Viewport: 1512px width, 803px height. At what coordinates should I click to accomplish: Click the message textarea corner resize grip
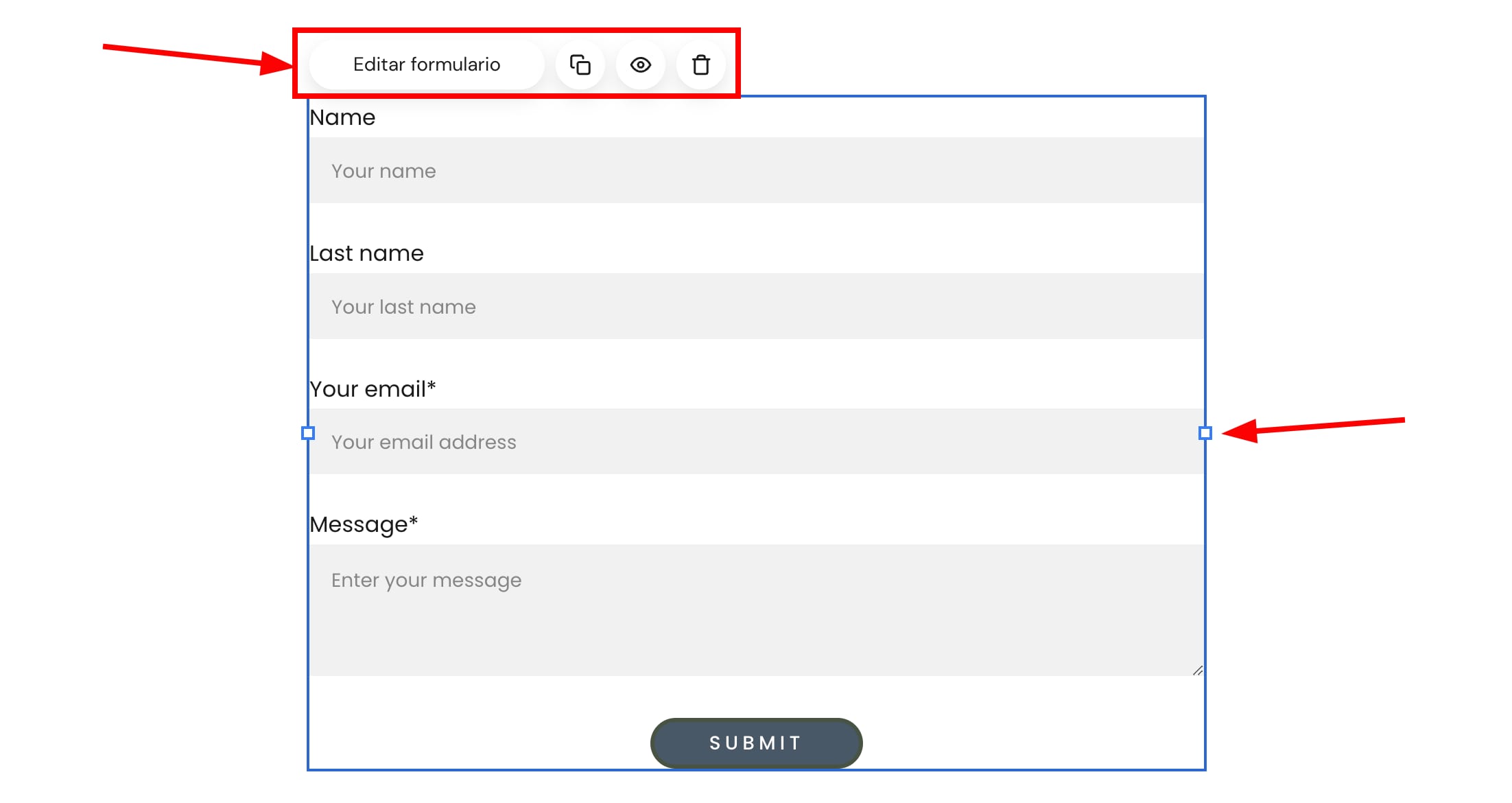click(1197, 671)
